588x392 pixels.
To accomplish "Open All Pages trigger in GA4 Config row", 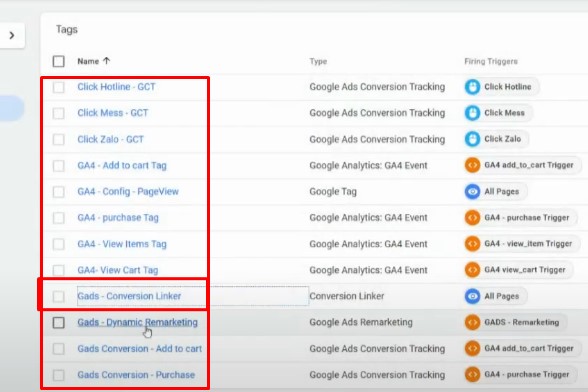I will [x=496, y=191].
